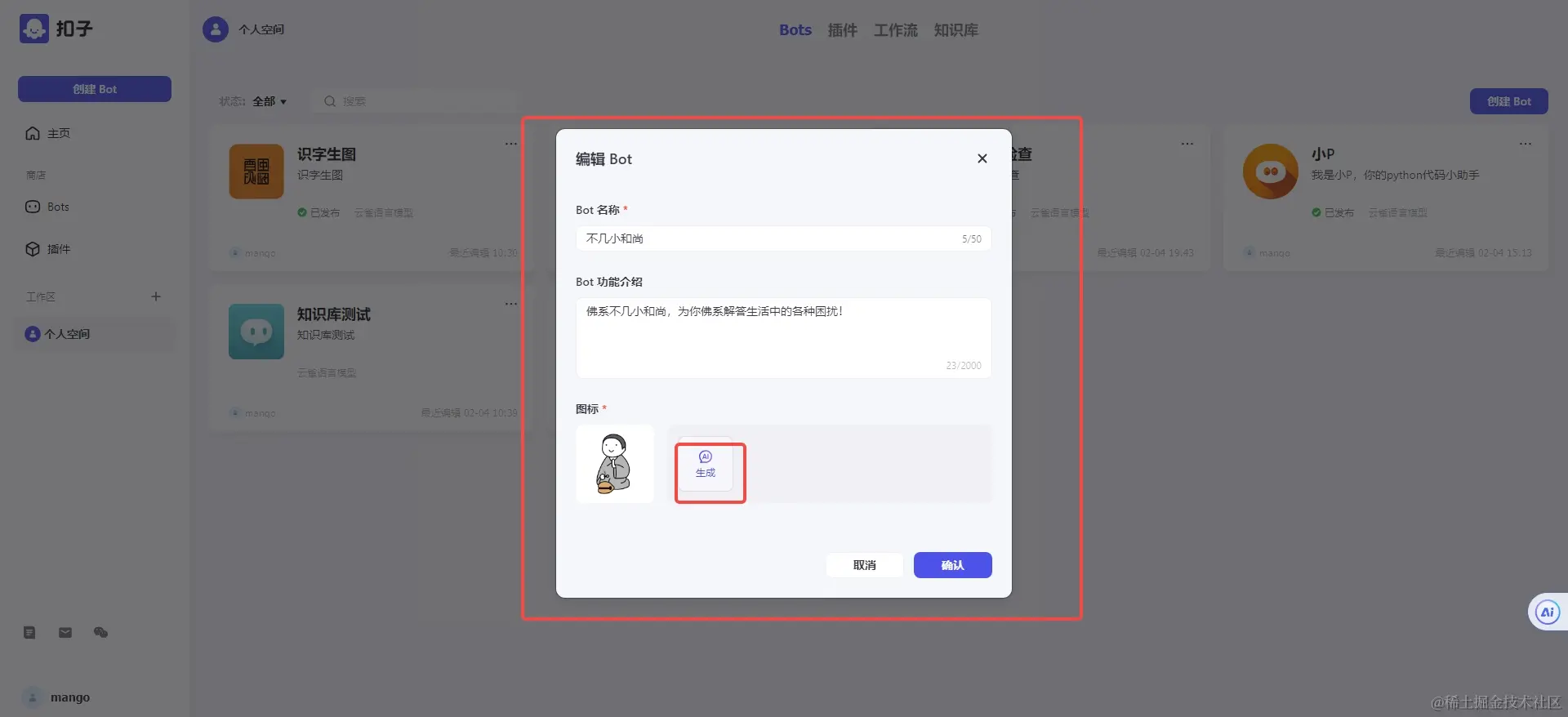The height and width of the screenshot is (717, 1568).
Task: Open the 知识库测试 bot title
Action: tap(334, 314)
